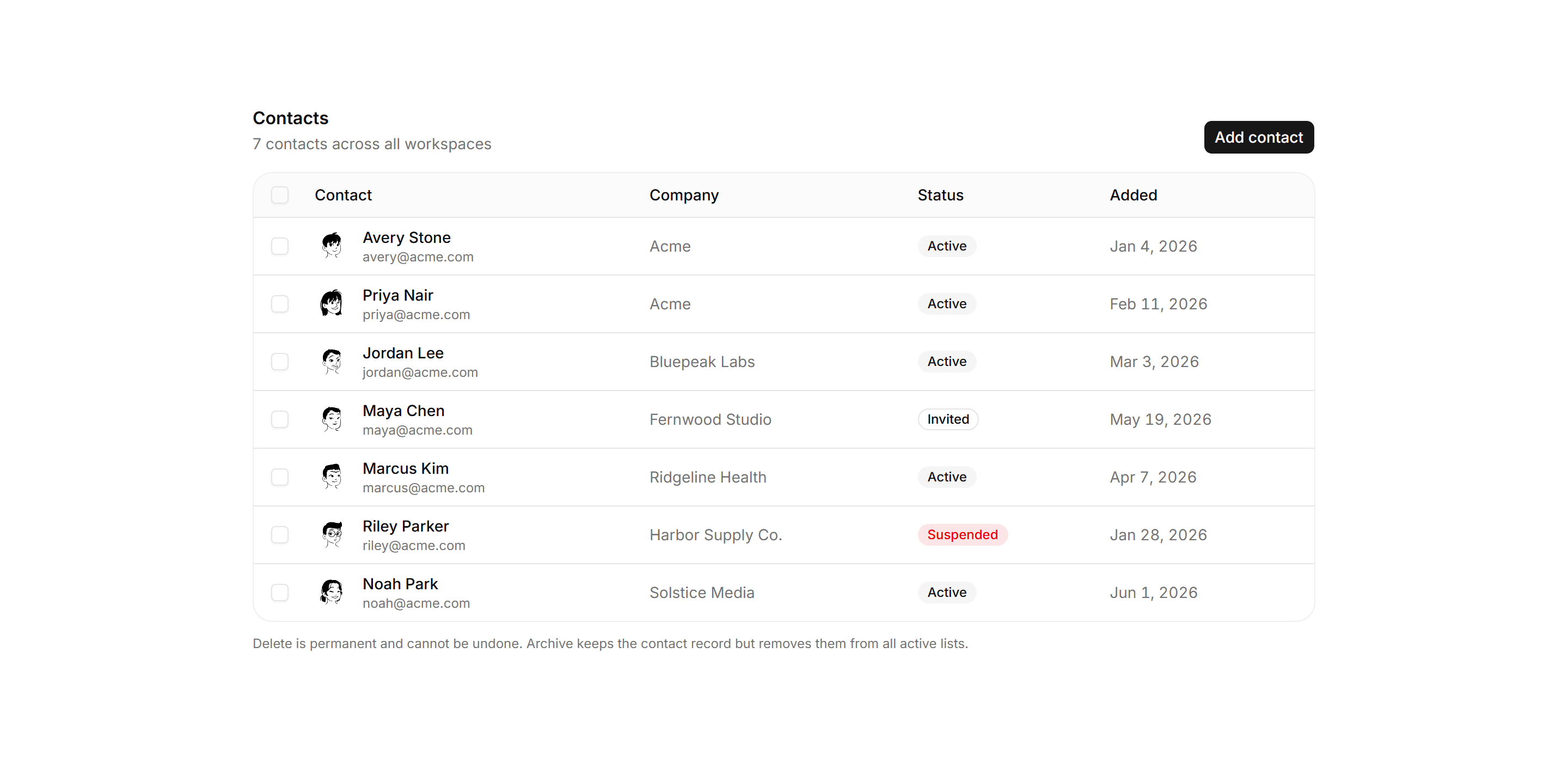Viewport: 1568px width, 757px height.
Task: Click the date Apr 7, 2026
Action: 1153,477
